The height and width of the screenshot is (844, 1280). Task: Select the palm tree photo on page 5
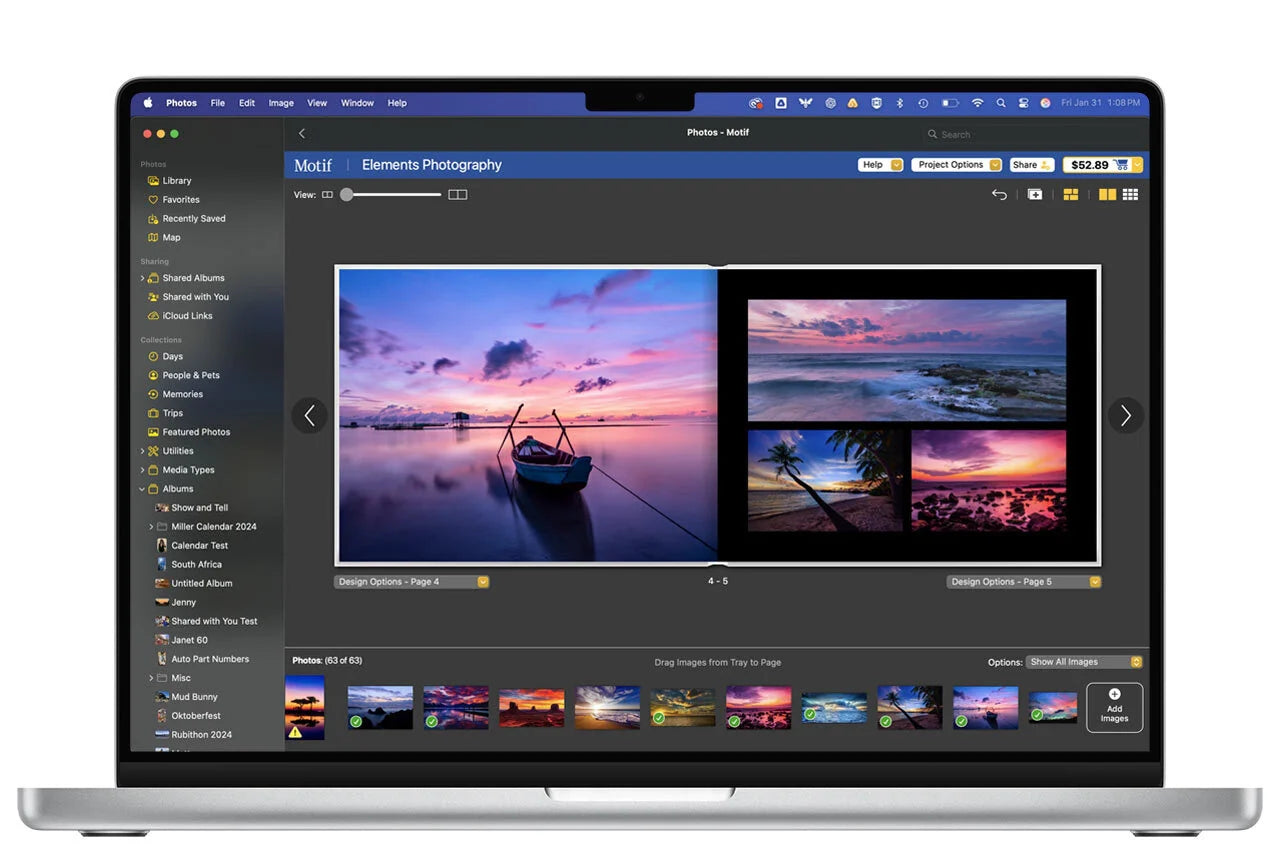[x=827, y=481]
